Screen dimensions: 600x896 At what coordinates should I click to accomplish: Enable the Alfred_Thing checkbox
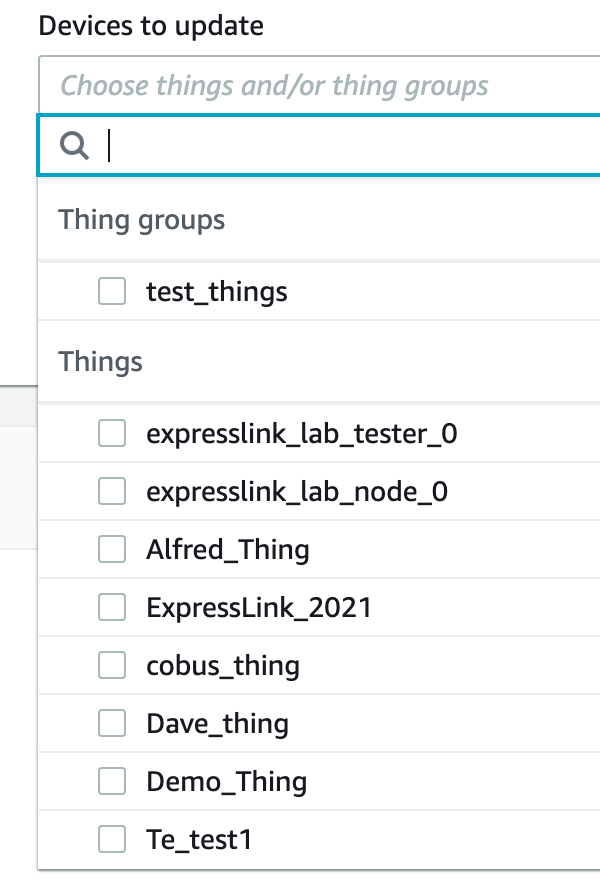(x=112, y=549)
